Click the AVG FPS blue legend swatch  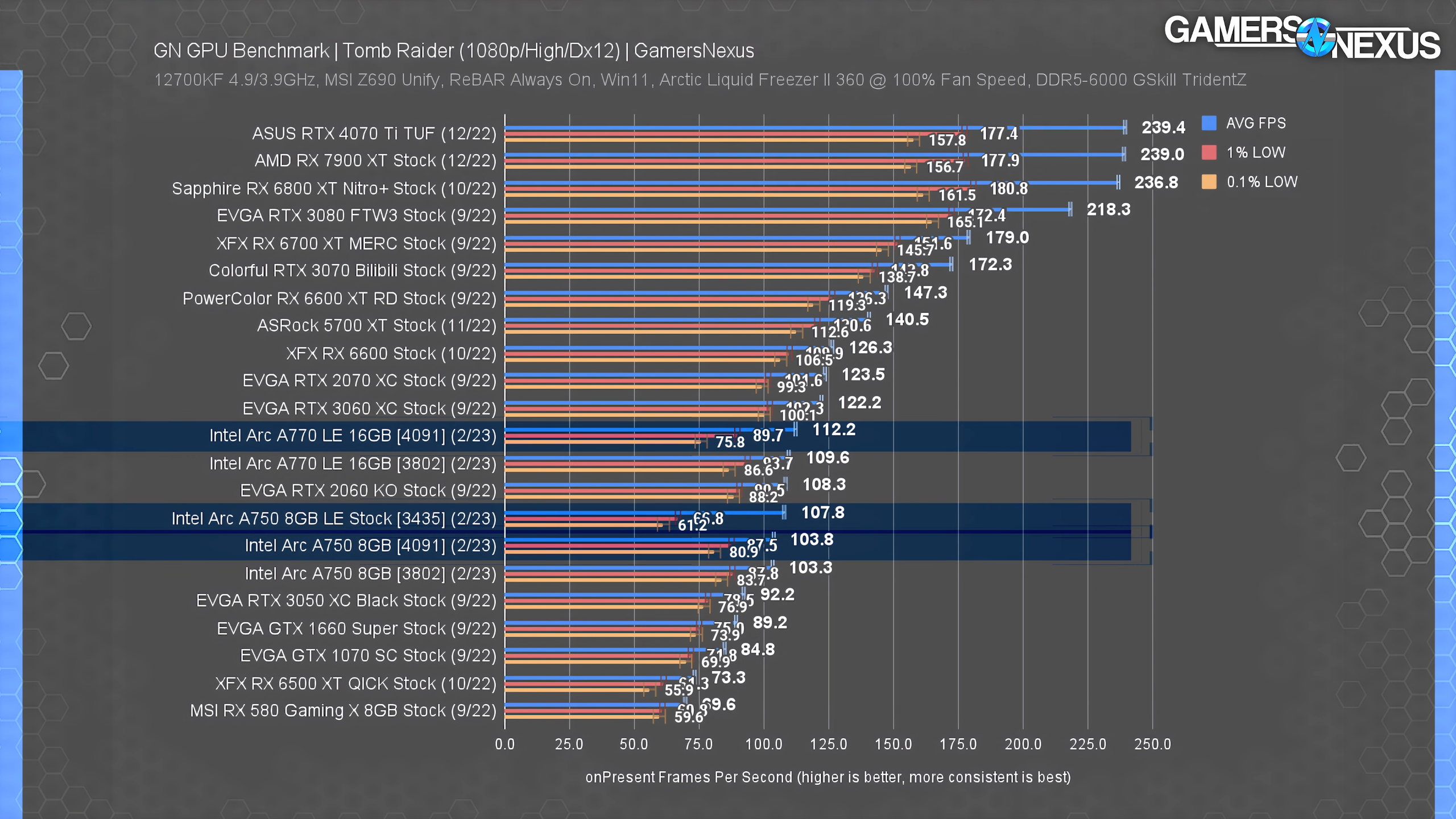click(x=1209, y=123)
